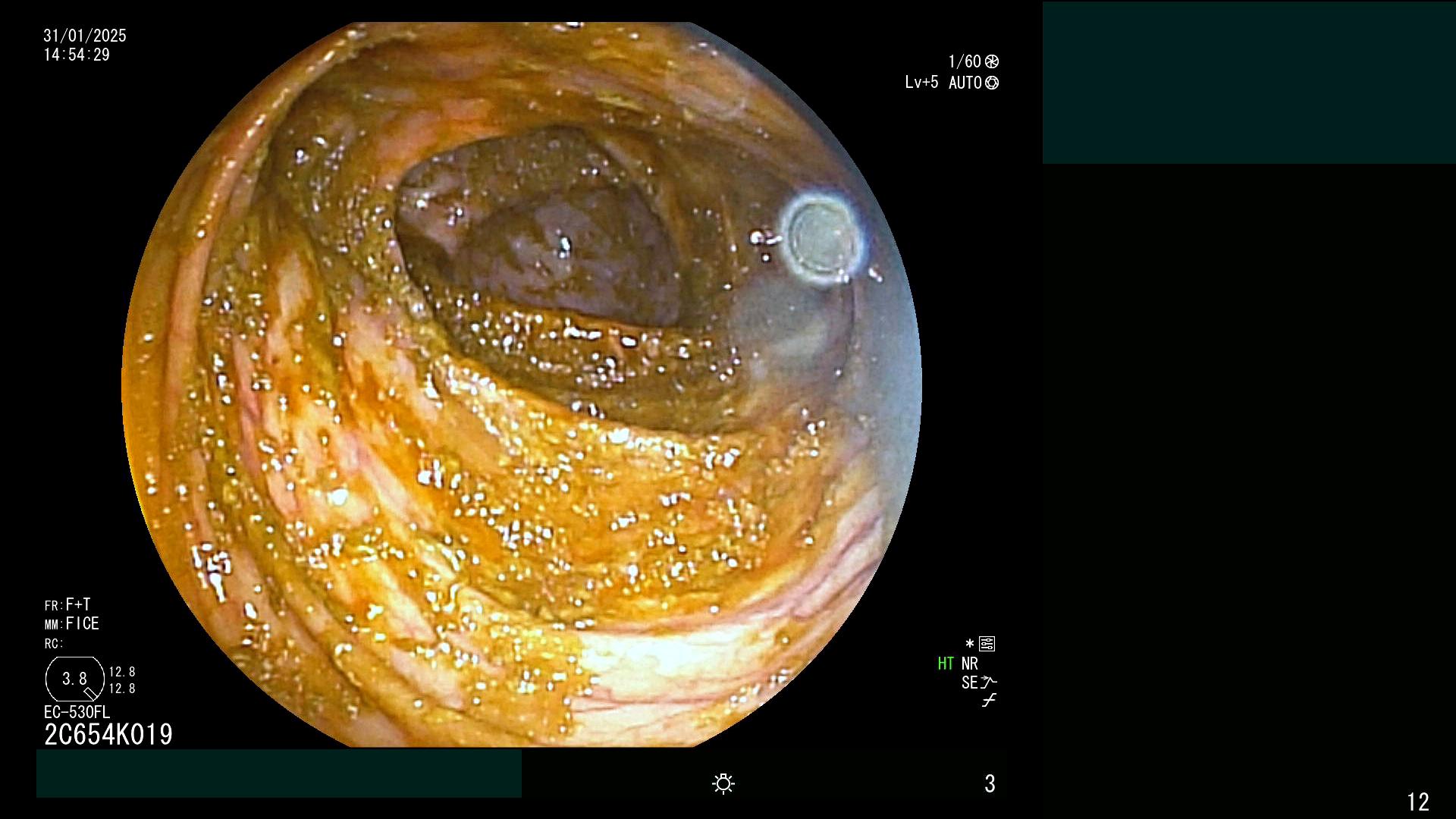This screenshot has width=1456, height=819.
Task: Click the image counter 12
Action: click(1418, 802)
